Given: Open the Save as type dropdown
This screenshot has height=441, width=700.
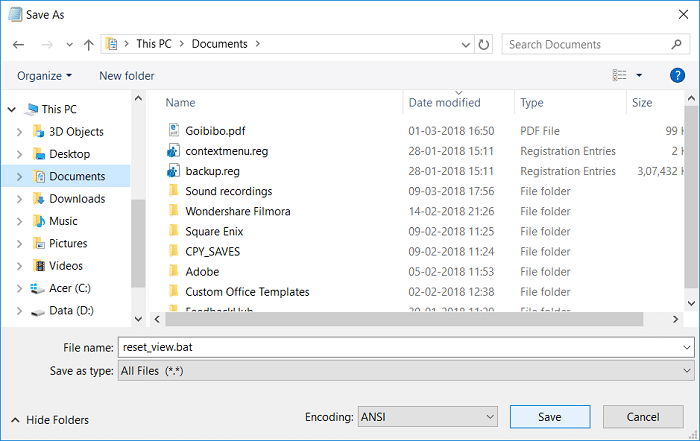Looking at the screenshot, I should coord(405,371).
